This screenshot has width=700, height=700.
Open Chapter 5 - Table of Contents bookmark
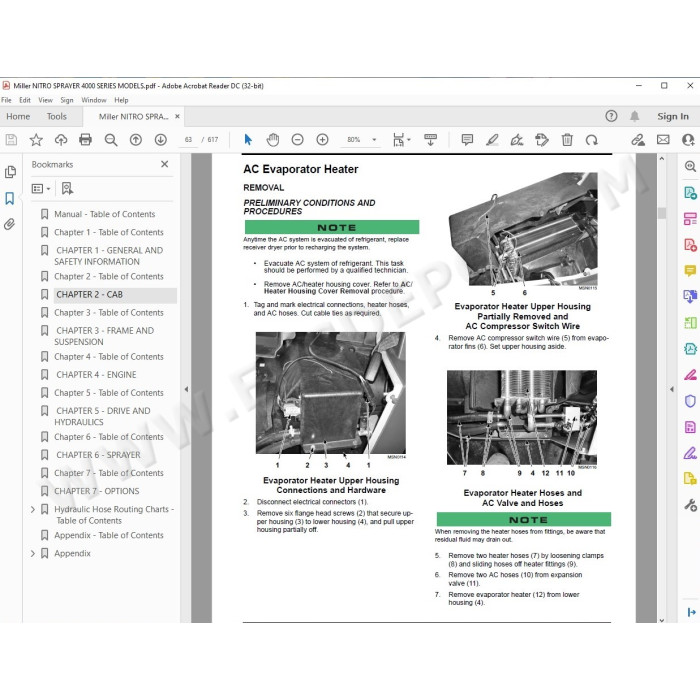point(108,393)
